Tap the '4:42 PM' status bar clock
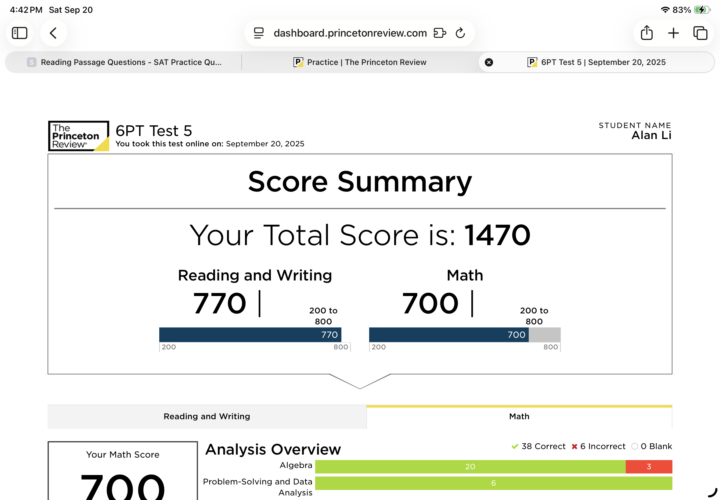This screenshot has height=500, width=720. point(26,10)
